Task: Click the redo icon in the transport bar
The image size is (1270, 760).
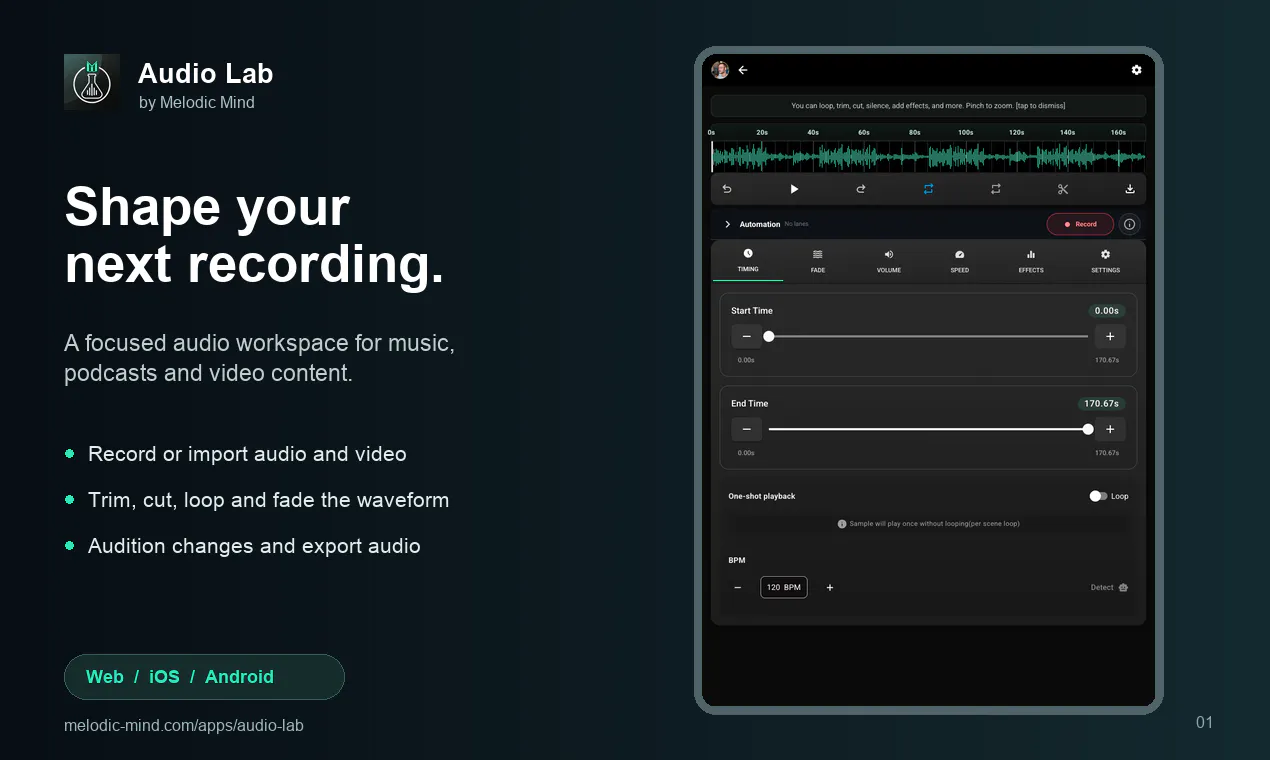Action: tap(861, 189)
